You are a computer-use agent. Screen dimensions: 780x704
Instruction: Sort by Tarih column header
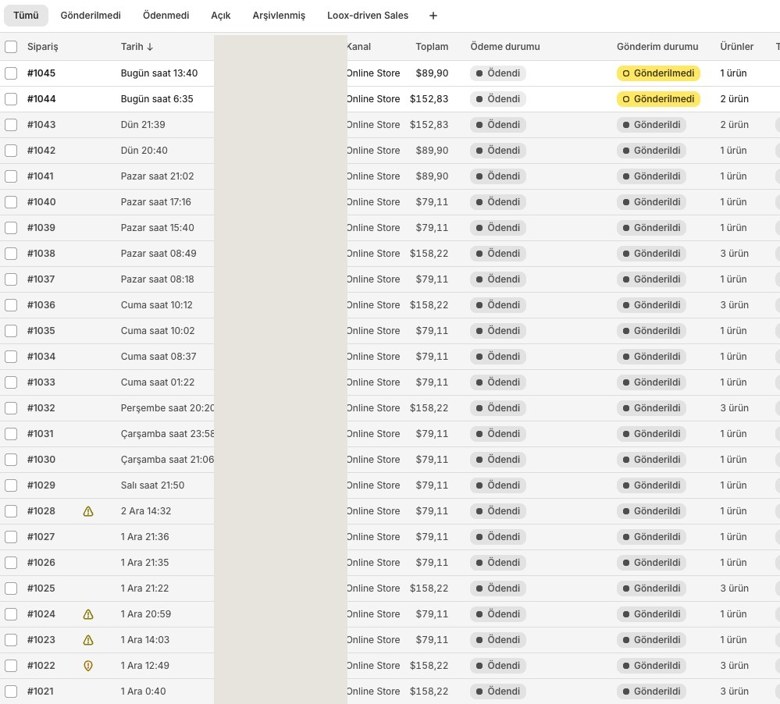click(132, 47)
